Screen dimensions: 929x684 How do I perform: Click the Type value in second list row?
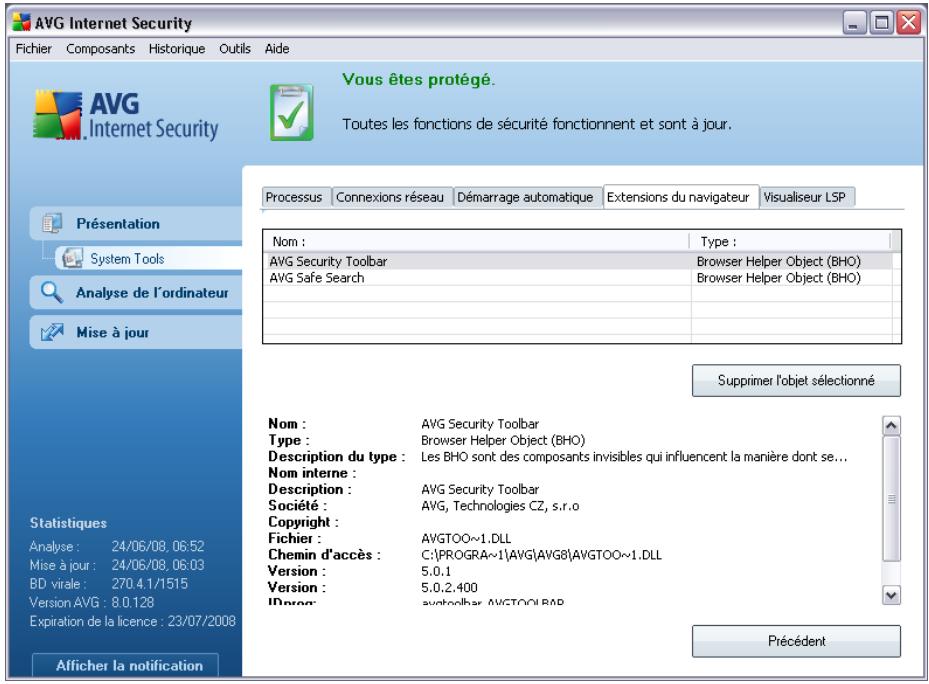tap(779, 277)
